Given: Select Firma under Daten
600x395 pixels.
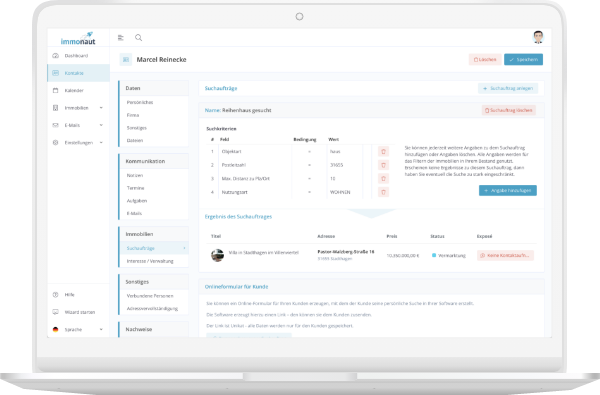Looking at the screenshot, I should pos(133,115).
